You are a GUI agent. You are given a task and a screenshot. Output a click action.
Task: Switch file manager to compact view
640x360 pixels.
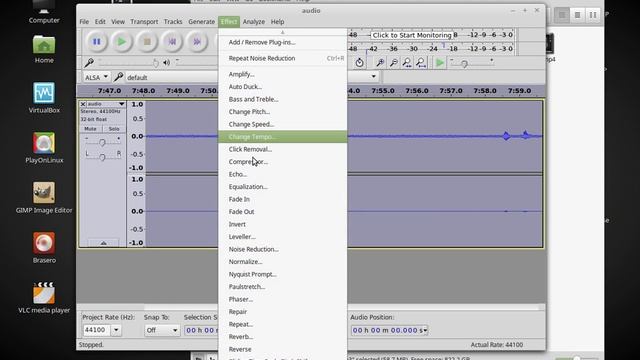(593, 15)
